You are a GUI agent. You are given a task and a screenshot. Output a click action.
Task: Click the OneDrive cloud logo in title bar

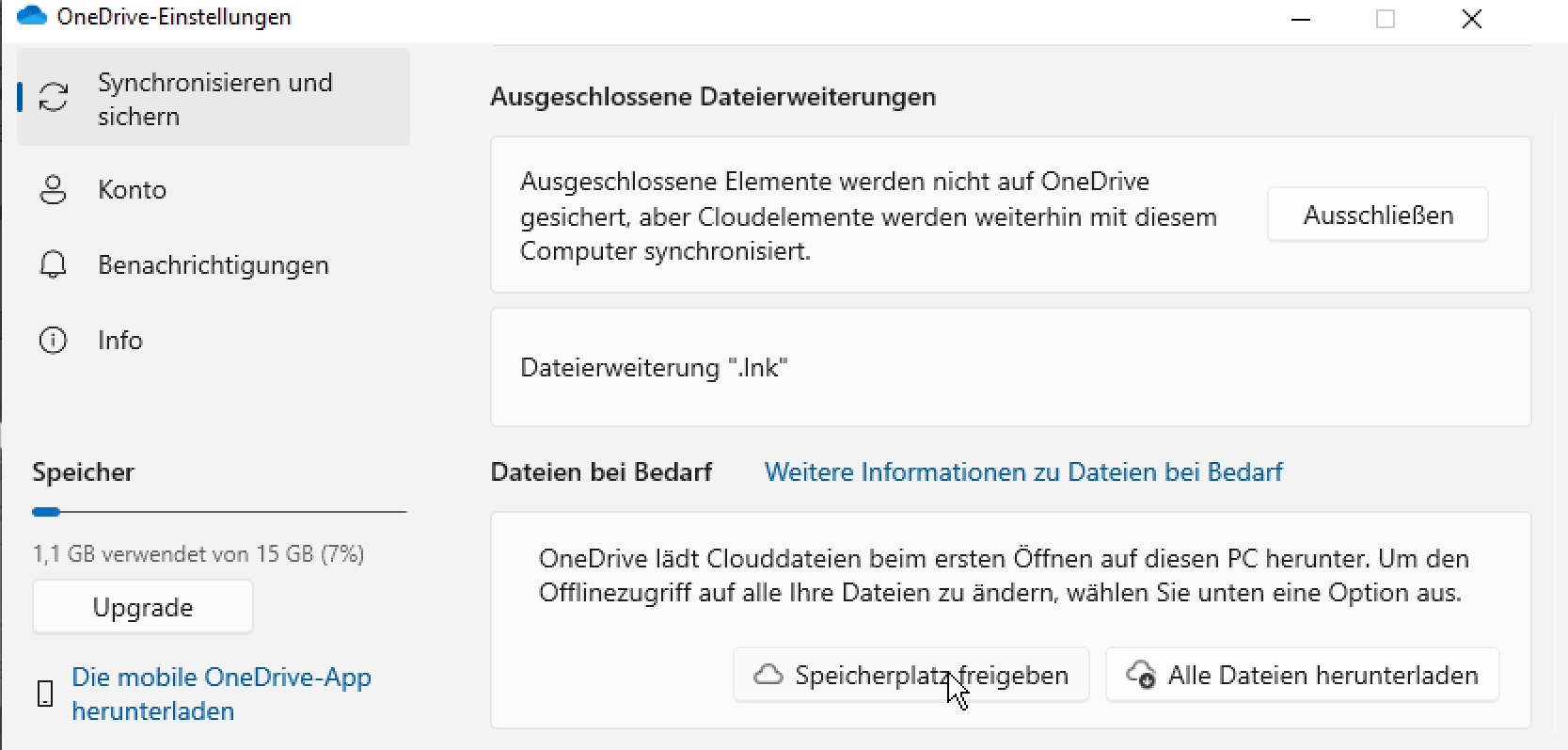(x=32, y=16)
